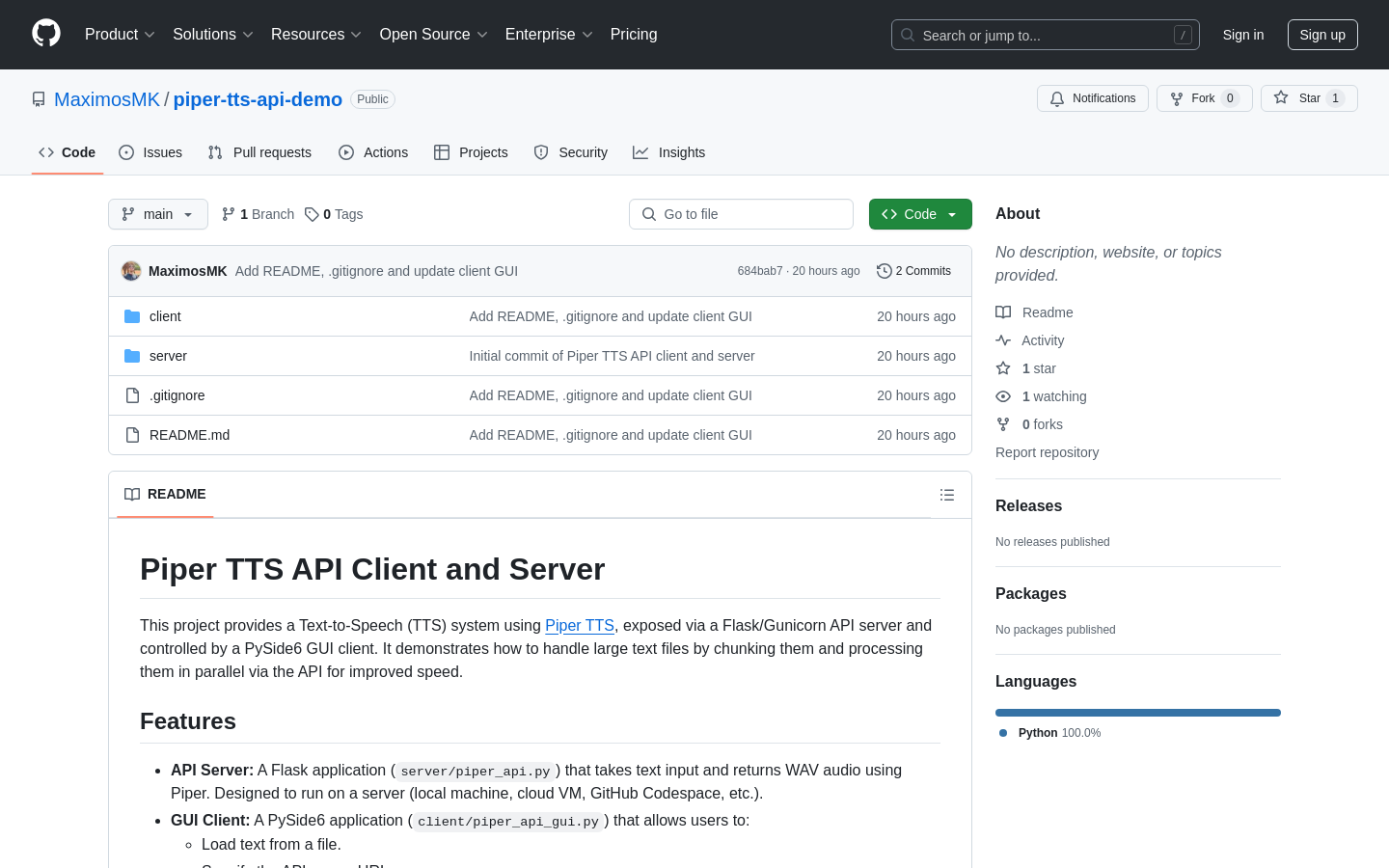
Task: Switch to the Security tab
Action: coord(571,152)
